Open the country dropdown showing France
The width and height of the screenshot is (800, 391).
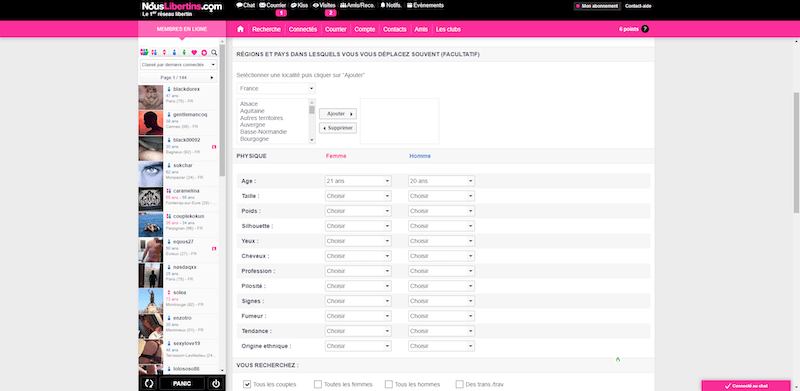tap(276, 88)
